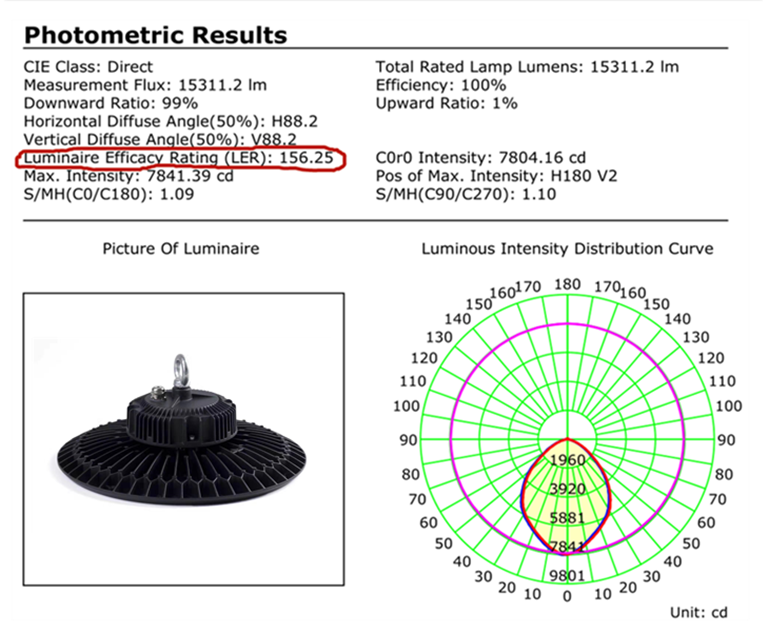Click the 1960 ring label on polar chart

568,460
